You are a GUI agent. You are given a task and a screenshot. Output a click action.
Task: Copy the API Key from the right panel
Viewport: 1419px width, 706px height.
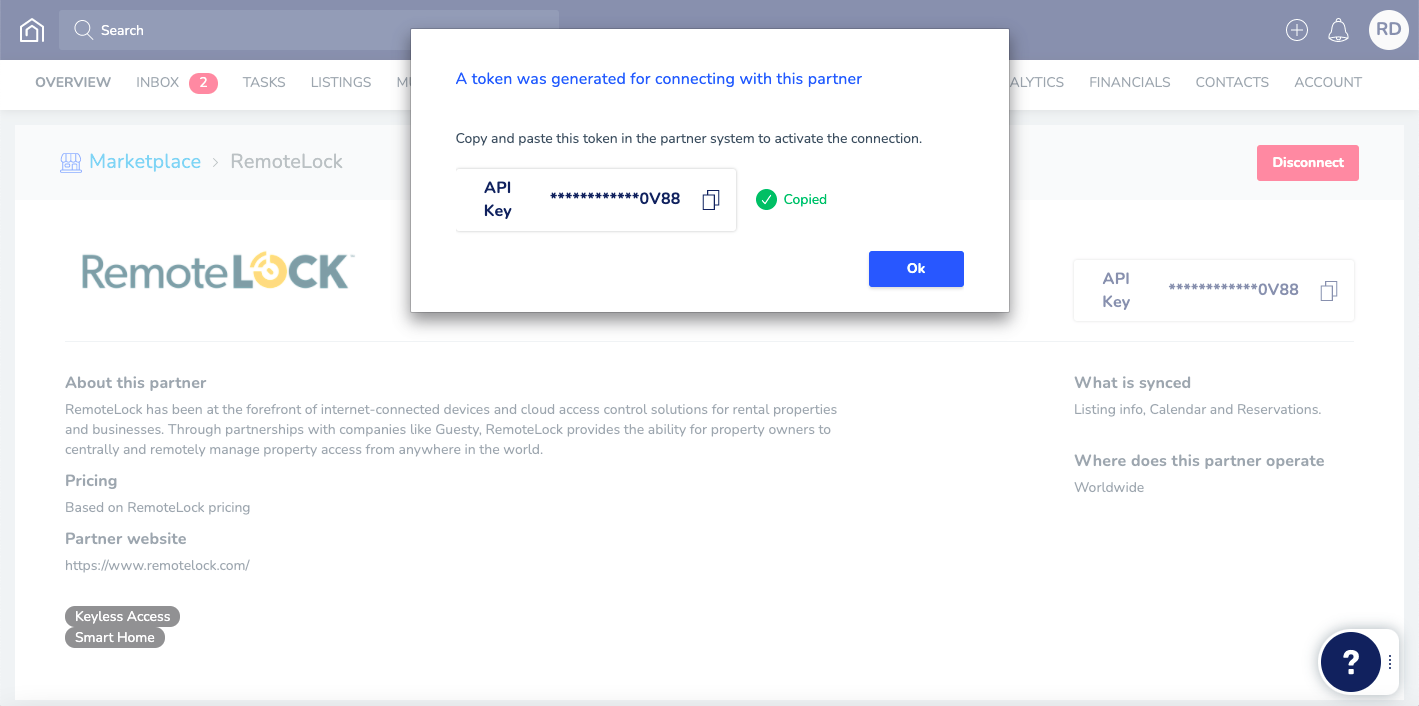(1328, 290)
